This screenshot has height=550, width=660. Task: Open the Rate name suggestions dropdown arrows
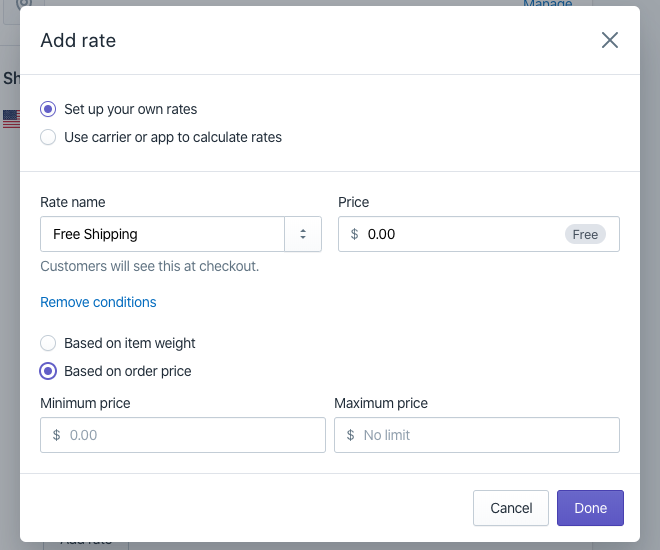point(303,234)
